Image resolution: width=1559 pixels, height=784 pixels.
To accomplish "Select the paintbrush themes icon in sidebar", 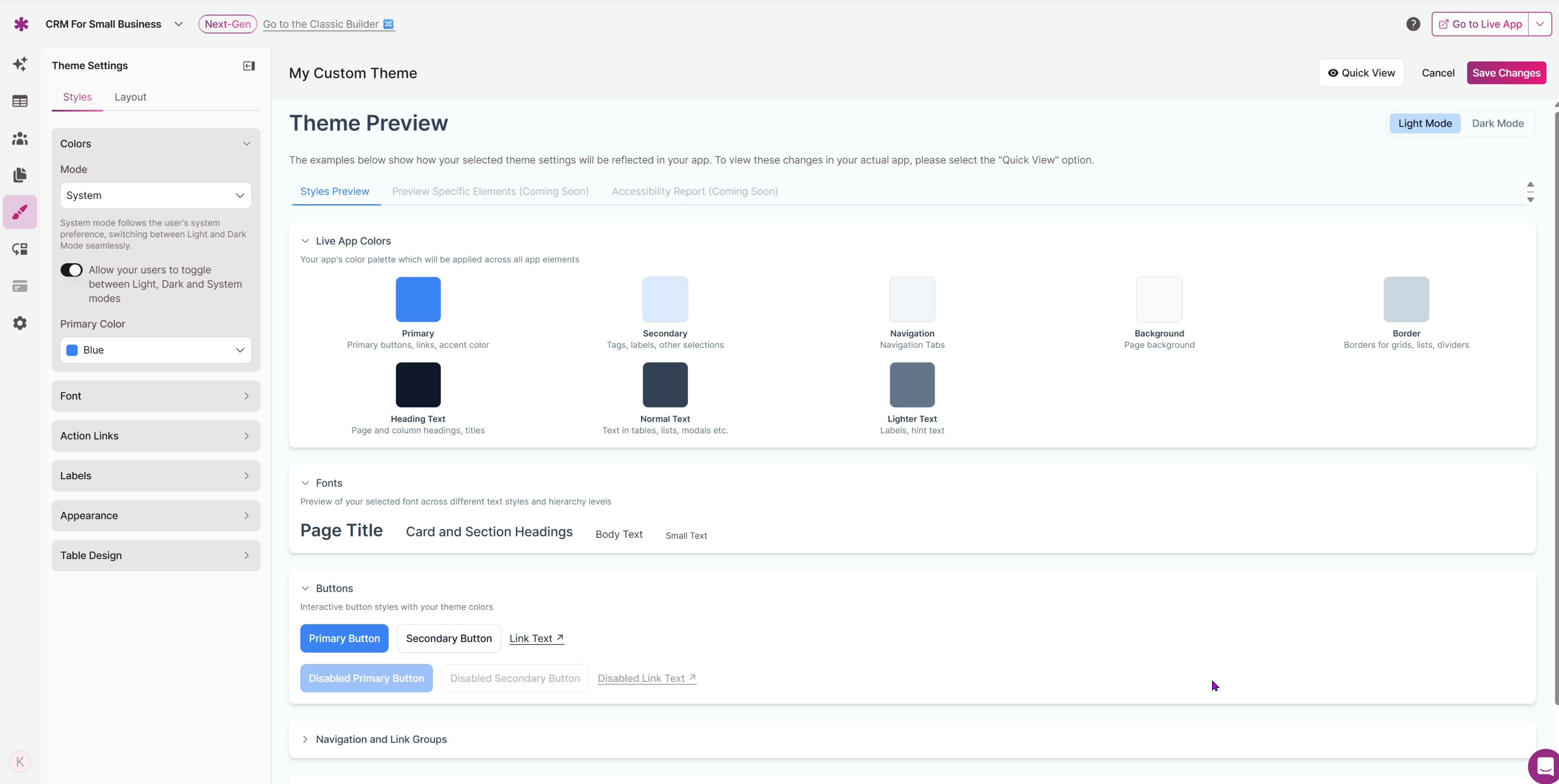I will pyautogui.click(x=20, y=212).
